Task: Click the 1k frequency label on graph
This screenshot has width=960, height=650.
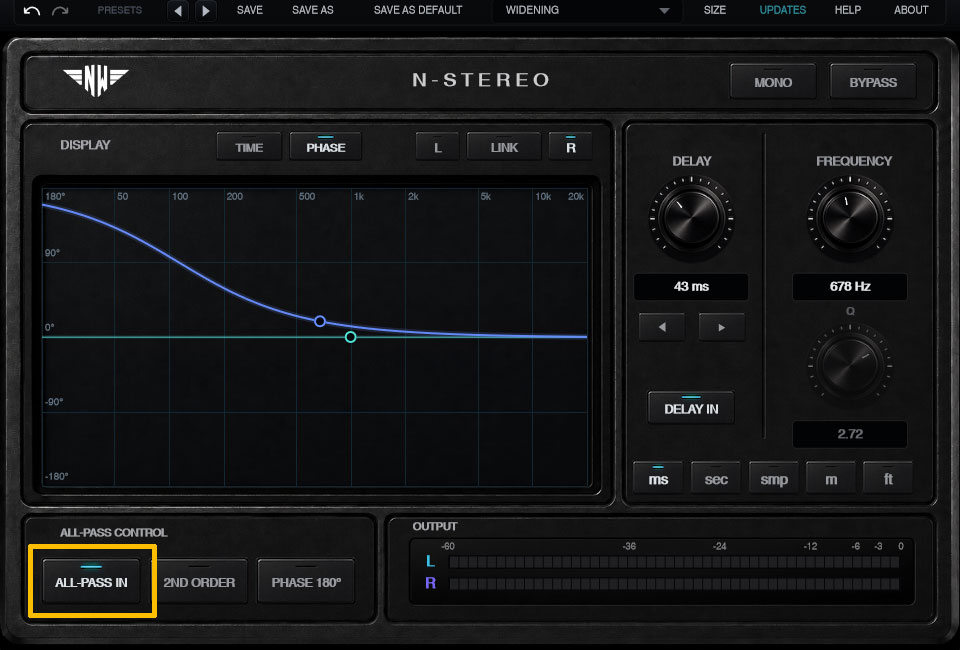Action: (359, 196)
